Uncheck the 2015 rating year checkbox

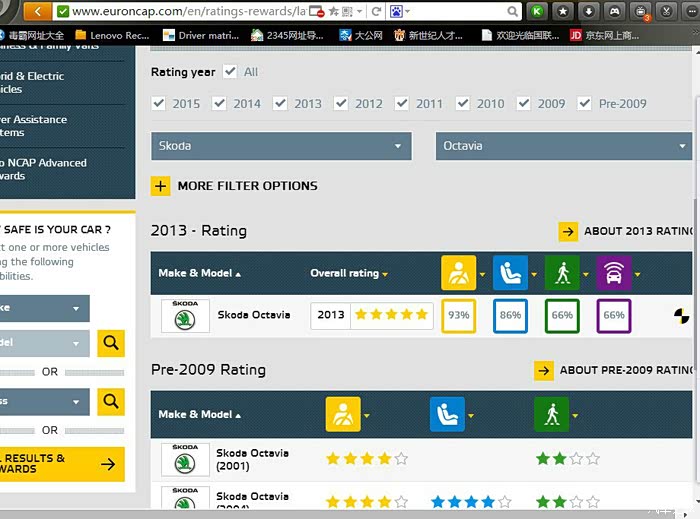tap(158, 103)
